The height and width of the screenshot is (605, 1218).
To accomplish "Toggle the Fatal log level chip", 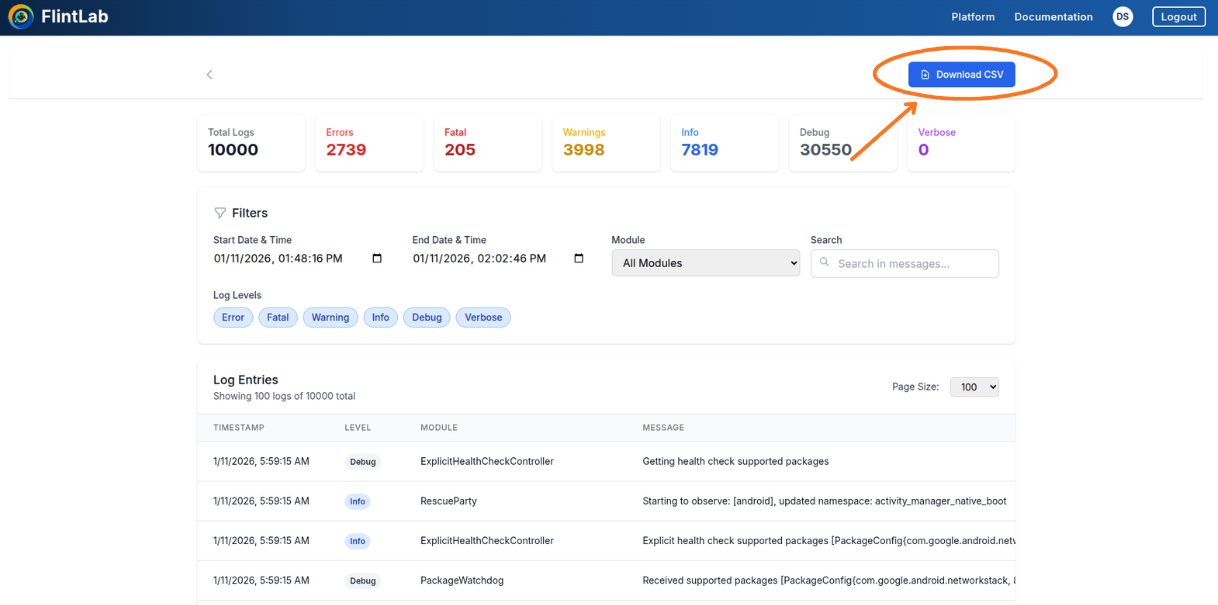I will [x=278, y=317].
